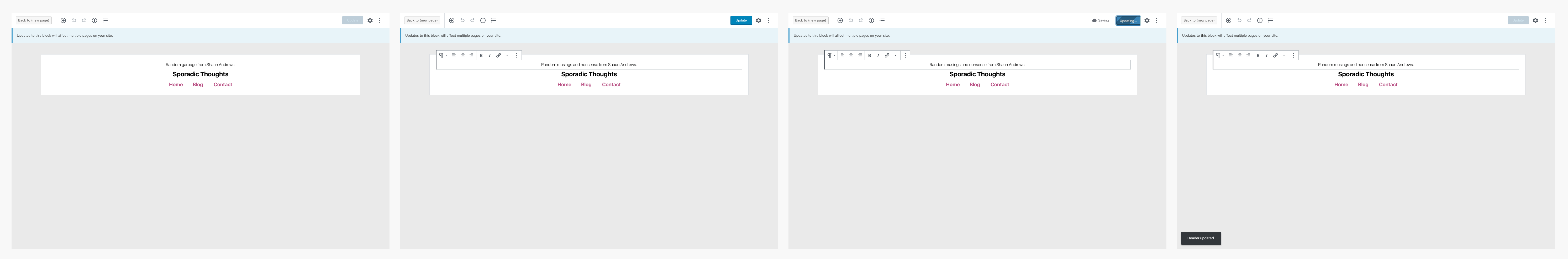This screenshot has width=1568, height=259.
Task: Expand more rich text controls, second panel
Action: (x=507, y=55)
